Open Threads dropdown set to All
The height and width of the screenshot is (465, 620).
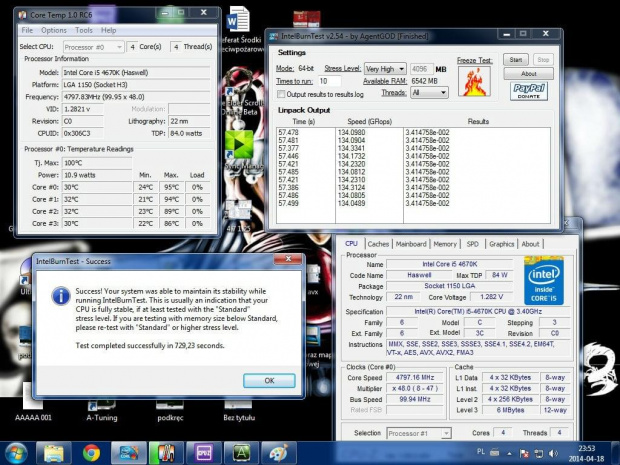(x=429, y=93)
